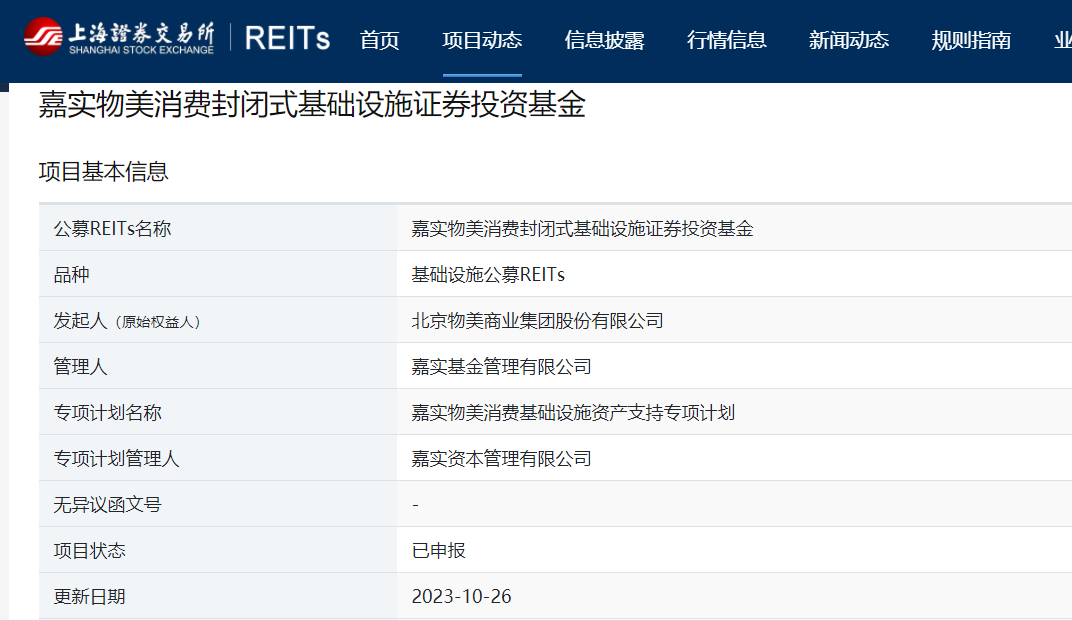The height and width of the screenshot is (620, 1072).
Task: Click the dash value in 无异议函文号 row
Action: coord(416,505)
